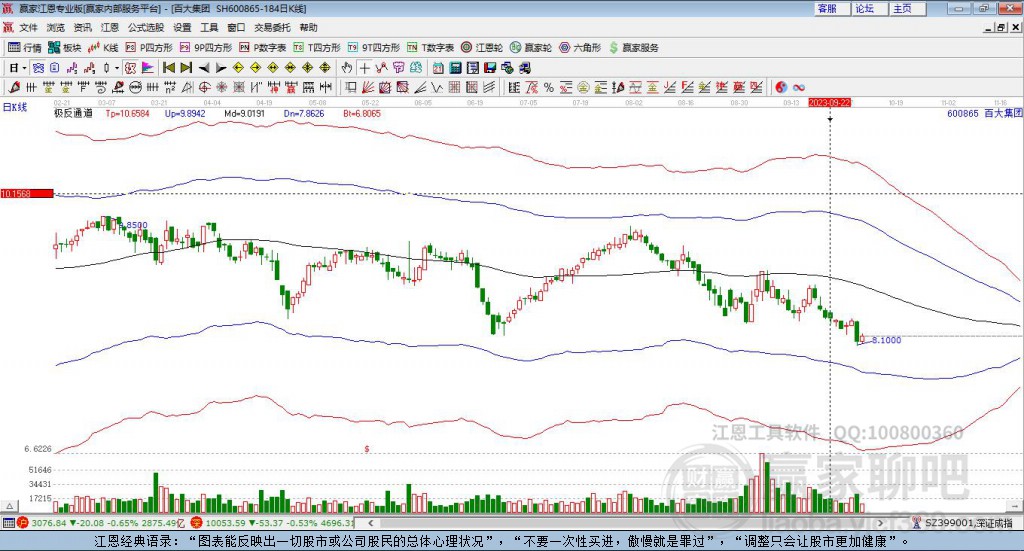Open the P四方形 tool
Viewport: 1024px width, 551px height.
tap(149, 48)
